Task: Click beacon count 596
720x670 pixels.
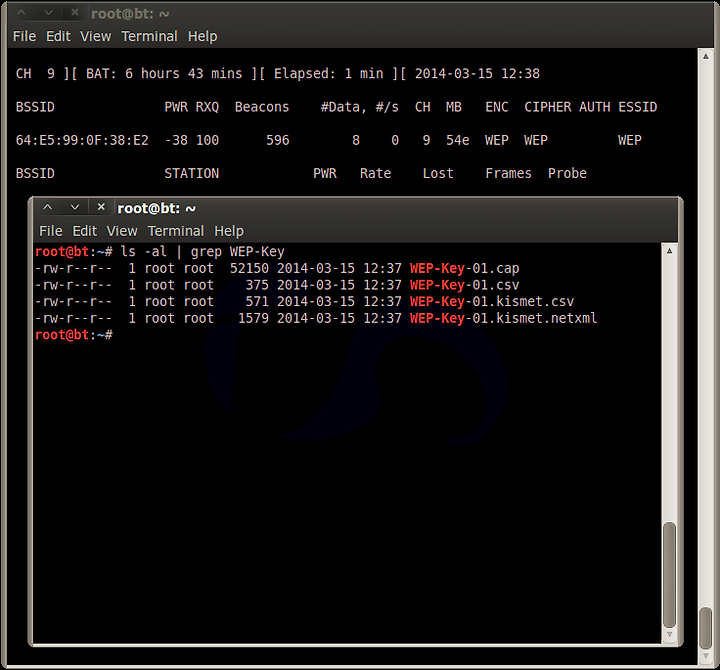Action: point(278,140)
